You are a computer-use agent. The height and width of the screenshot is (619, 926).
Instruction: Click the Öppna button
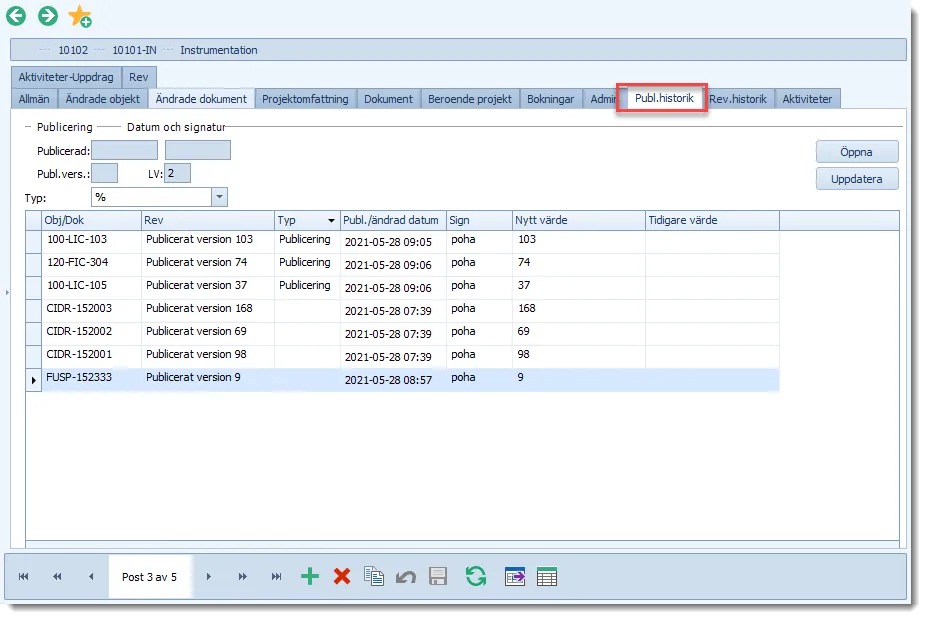[x=857, y=152]
